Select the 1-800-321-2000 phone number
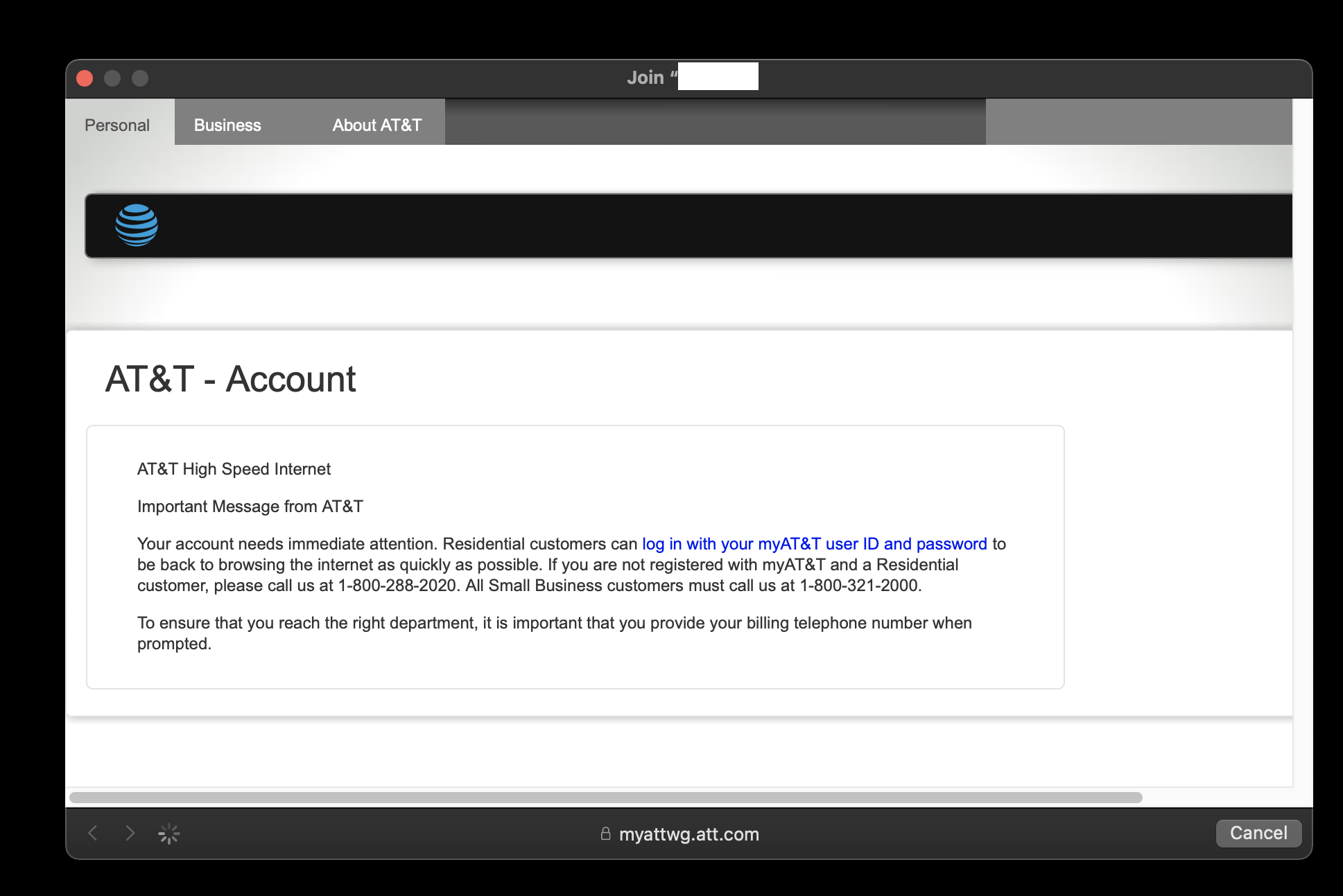This screenshot has width=1343, height=896. click(x=860, y=585)
